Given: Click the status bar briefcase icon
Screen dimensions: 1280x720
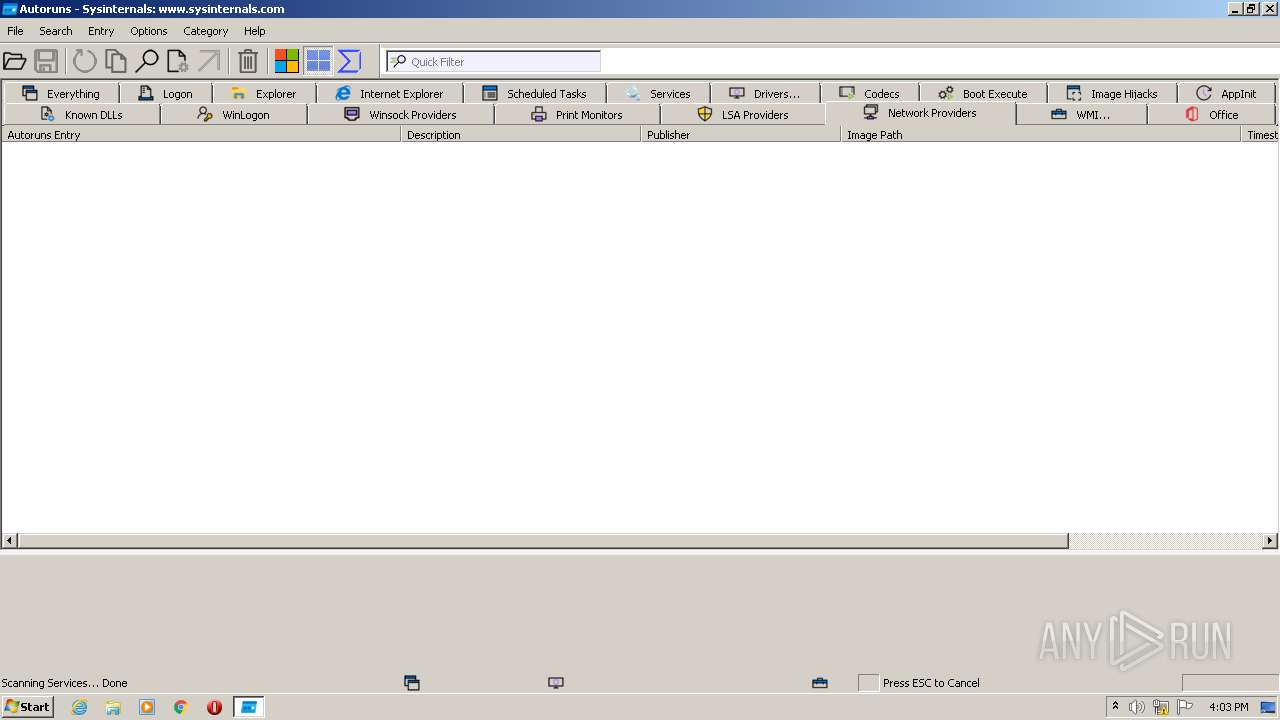Looking at the screenshot, I should [x=820, y=683].
